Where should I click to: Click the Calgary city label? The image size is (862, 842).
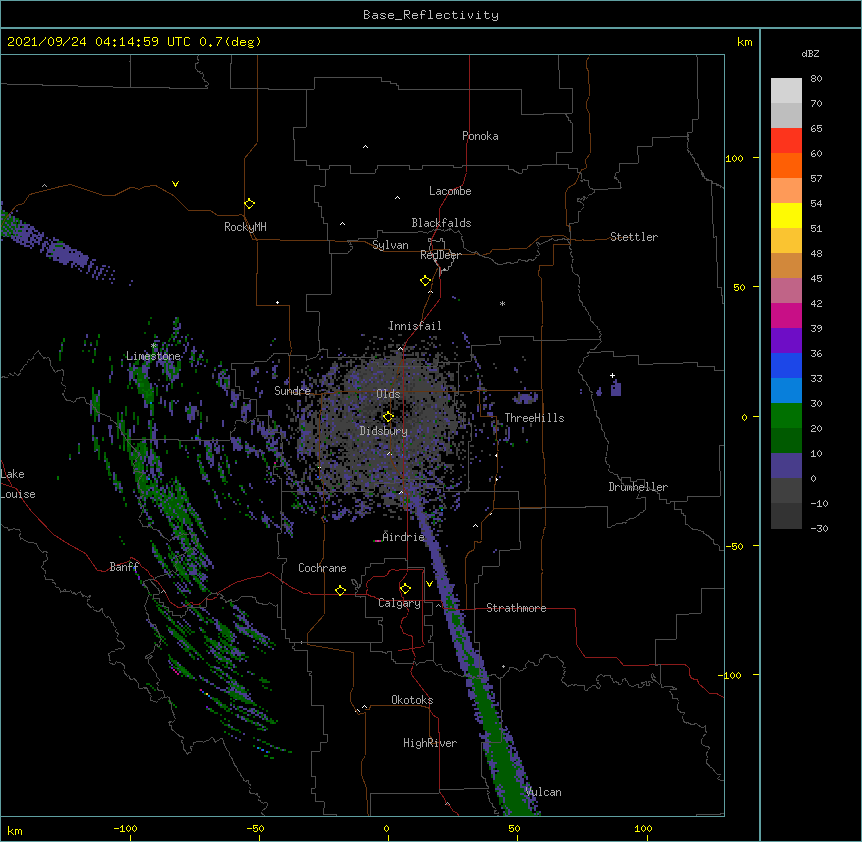tap(399, 603)
